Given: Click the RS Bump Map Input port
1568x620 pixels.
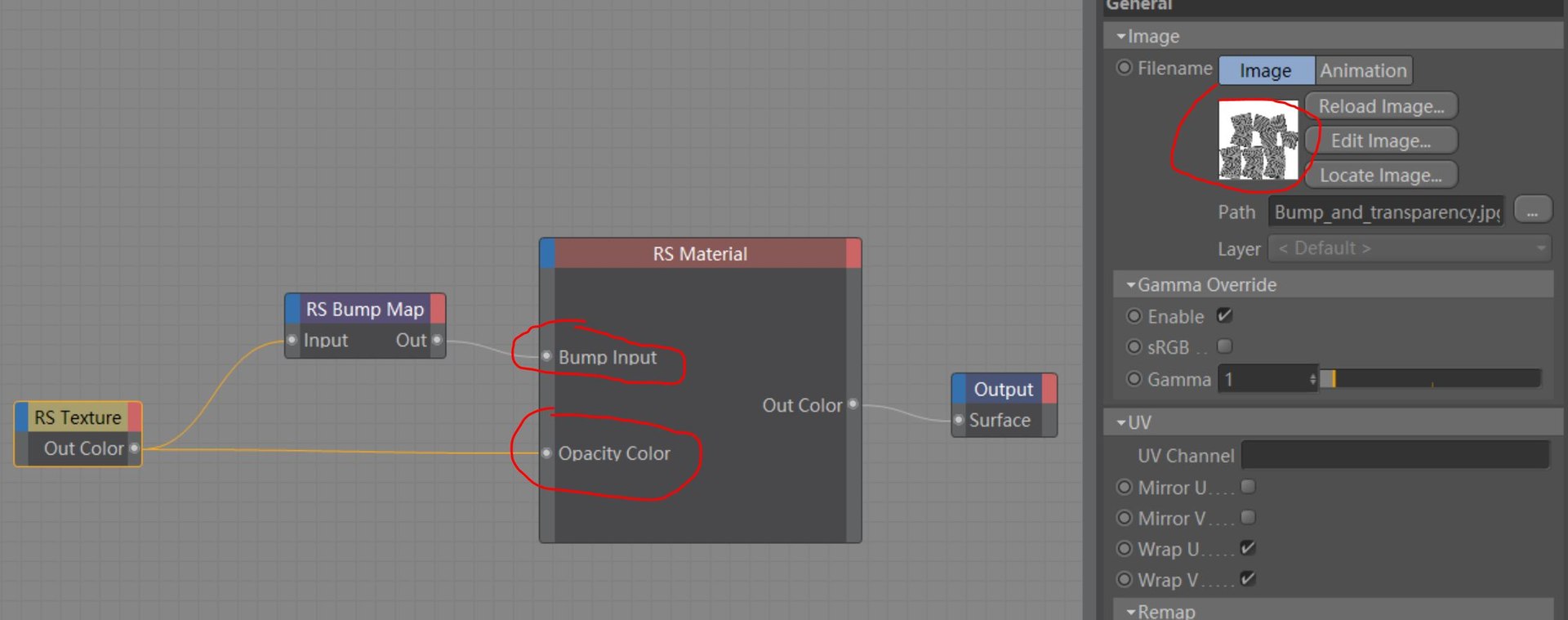Looking at the screenshot, I should (292, 340).
